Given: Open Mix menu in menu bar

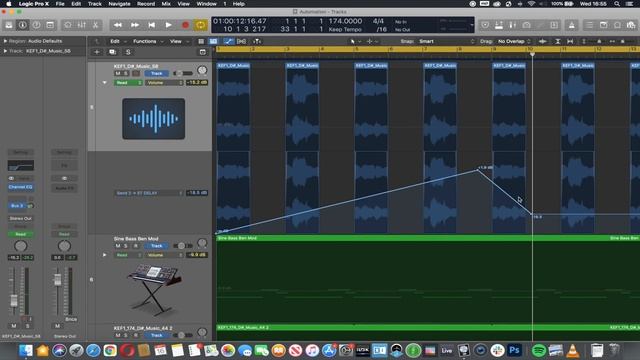Looking at the screenshot, I should [x=166, y=4].
